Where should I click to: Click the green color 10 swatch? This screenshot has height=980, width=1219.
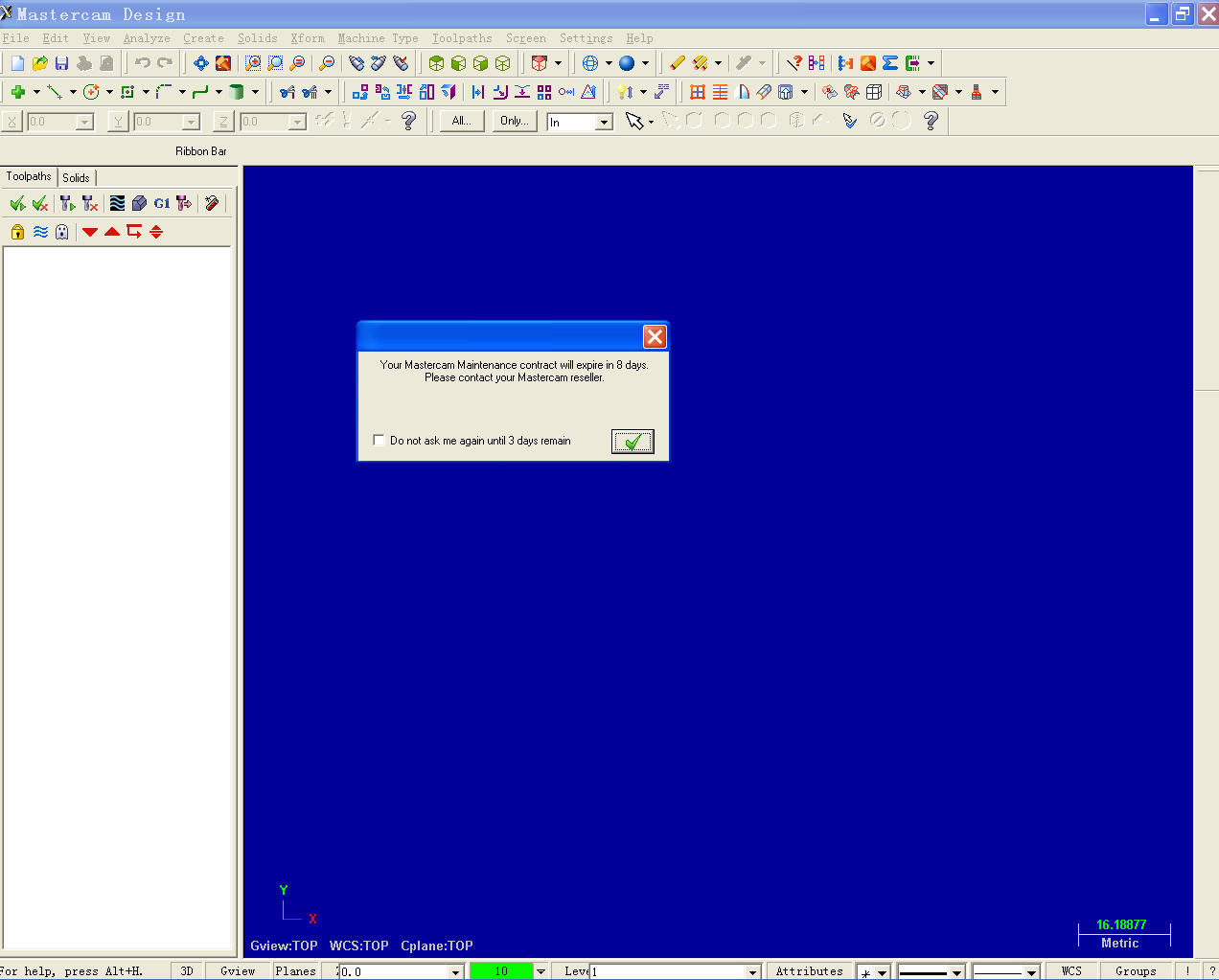[501, 970]
